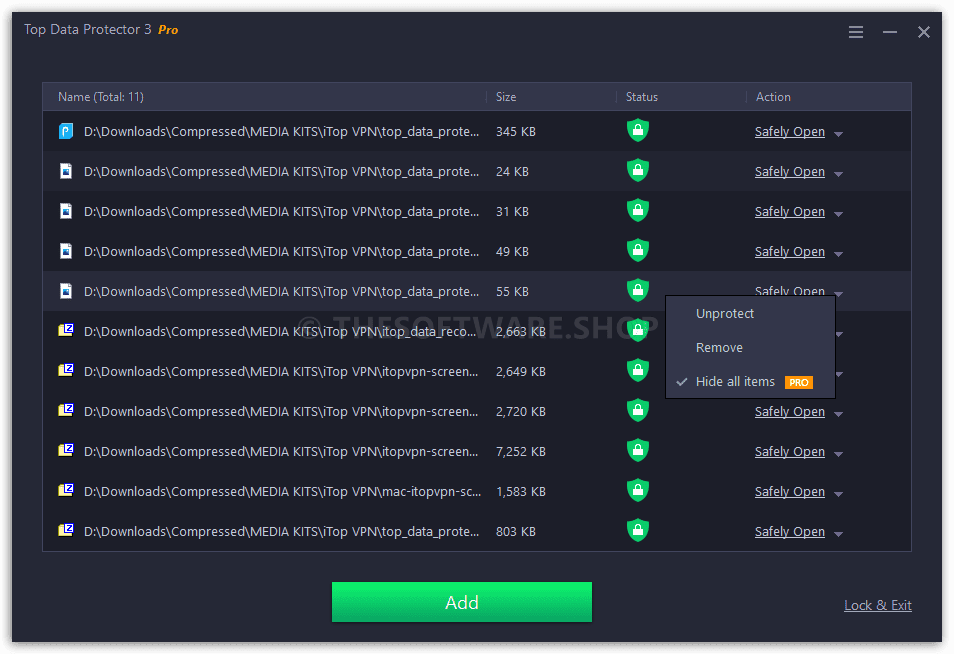Click the file icon of the 24 KB item
The width and height of the screenshot is (954, 654).
pyautogui.click(x=66, y=171)
